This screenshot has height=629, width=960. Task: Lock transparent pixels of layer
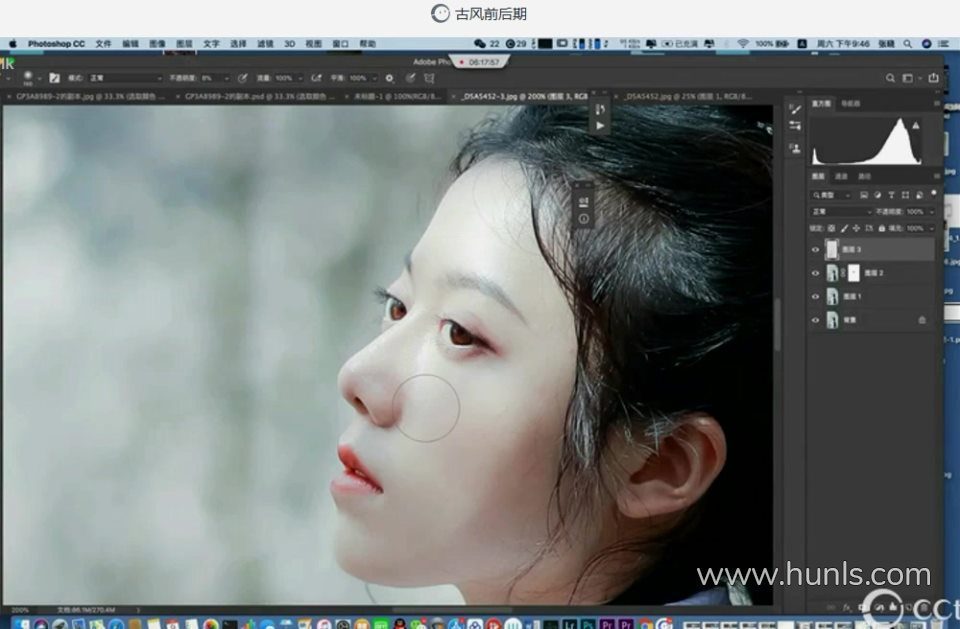tap(831, 228)
